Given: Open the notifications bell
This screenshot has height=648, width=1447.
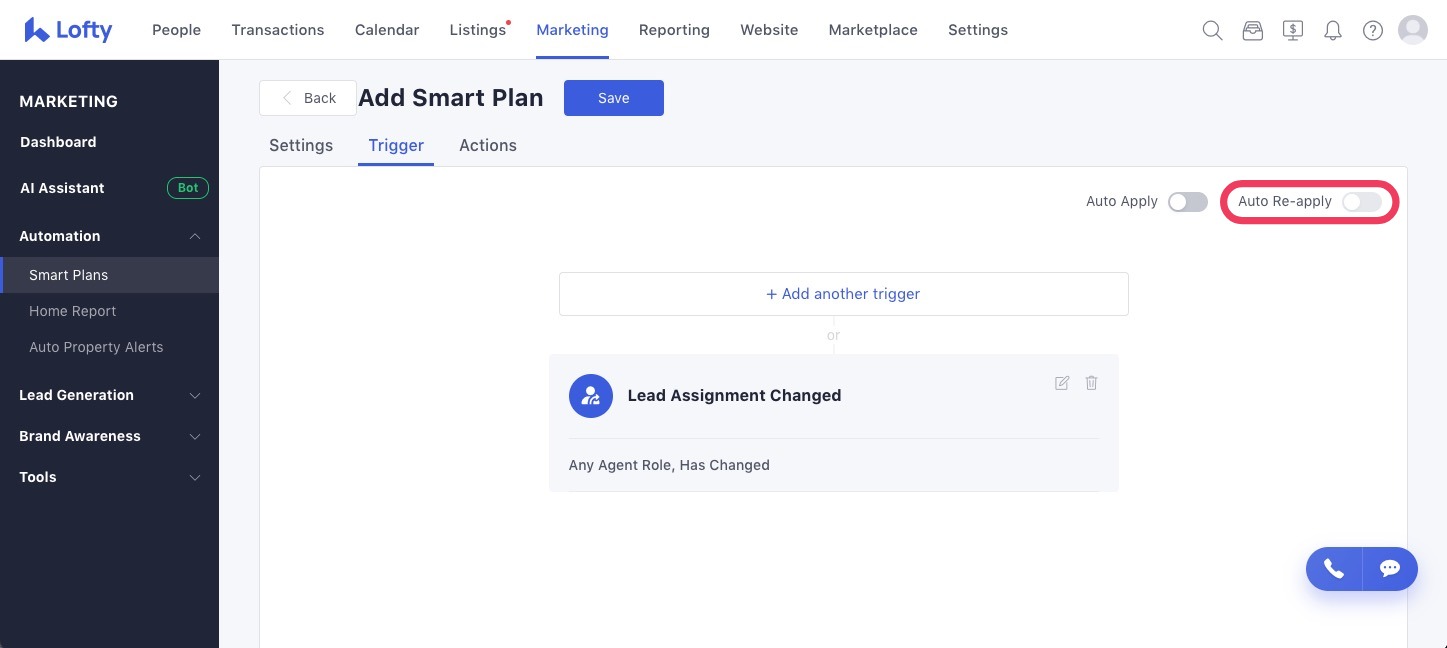Looking at the screenshot, I should pyautogui.click(x=1333, y=30).
